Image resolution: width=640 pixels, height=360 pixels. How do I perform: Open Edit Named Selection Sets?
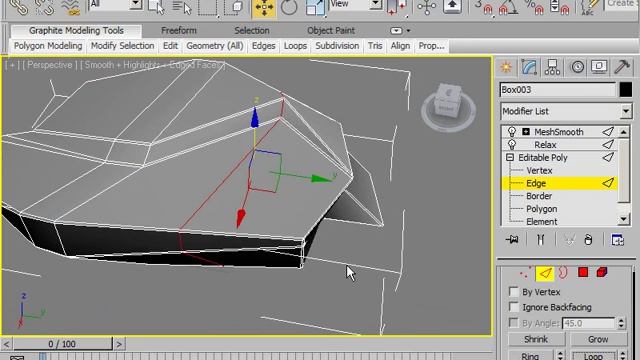(589, 7)
